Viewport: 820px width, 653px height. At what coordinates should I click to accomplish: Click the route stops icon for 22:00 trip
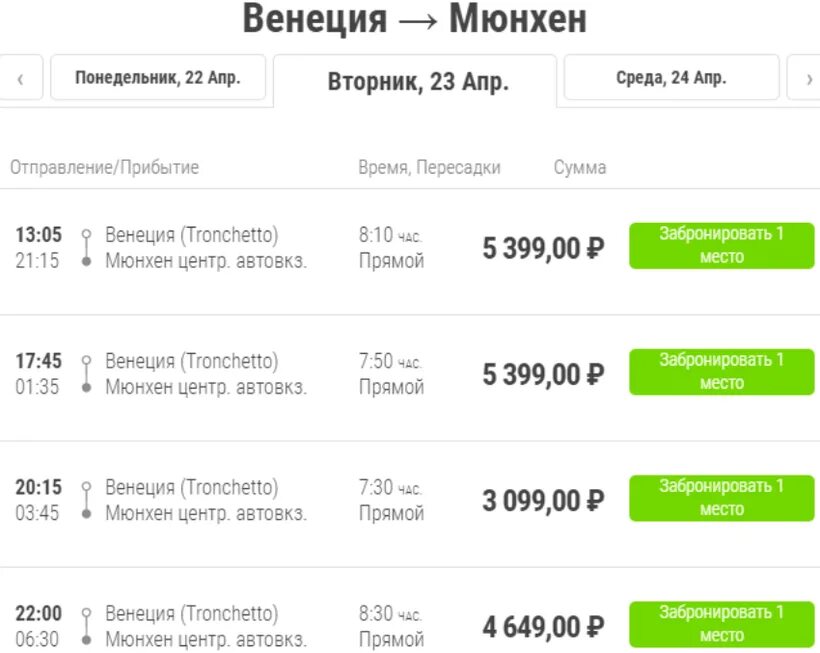coord(86,626)
